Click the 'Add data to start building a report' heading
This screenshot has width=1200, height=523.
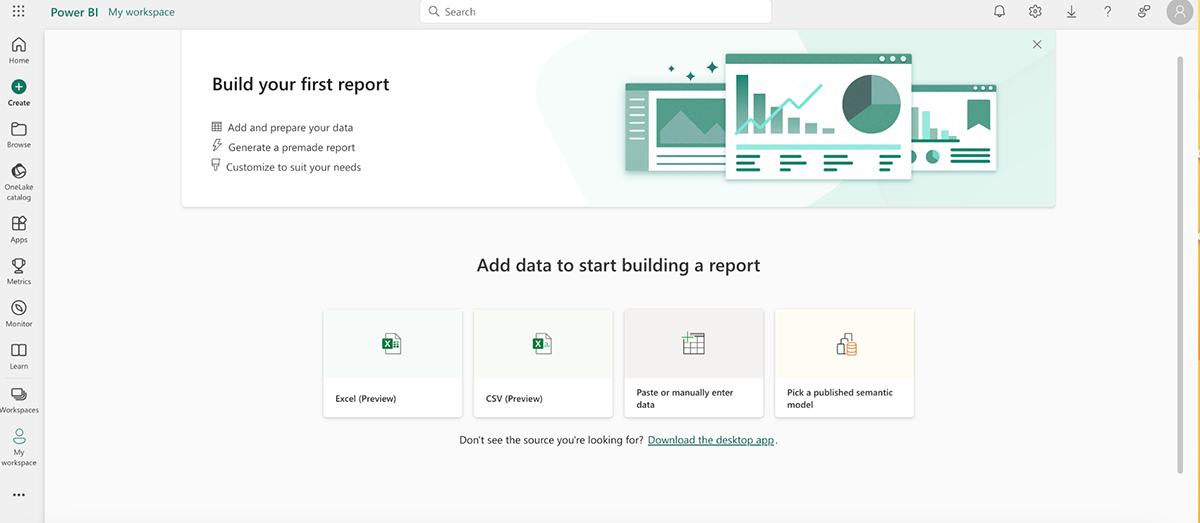click(618, 266)
